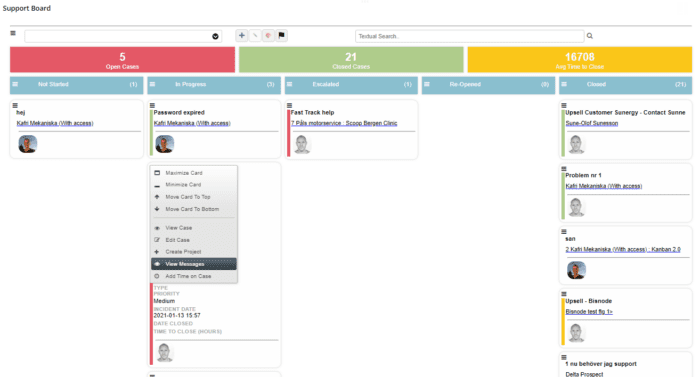Select the yellow Avg Time to Close tile
The image size is (700, 377).
(579, 60)
